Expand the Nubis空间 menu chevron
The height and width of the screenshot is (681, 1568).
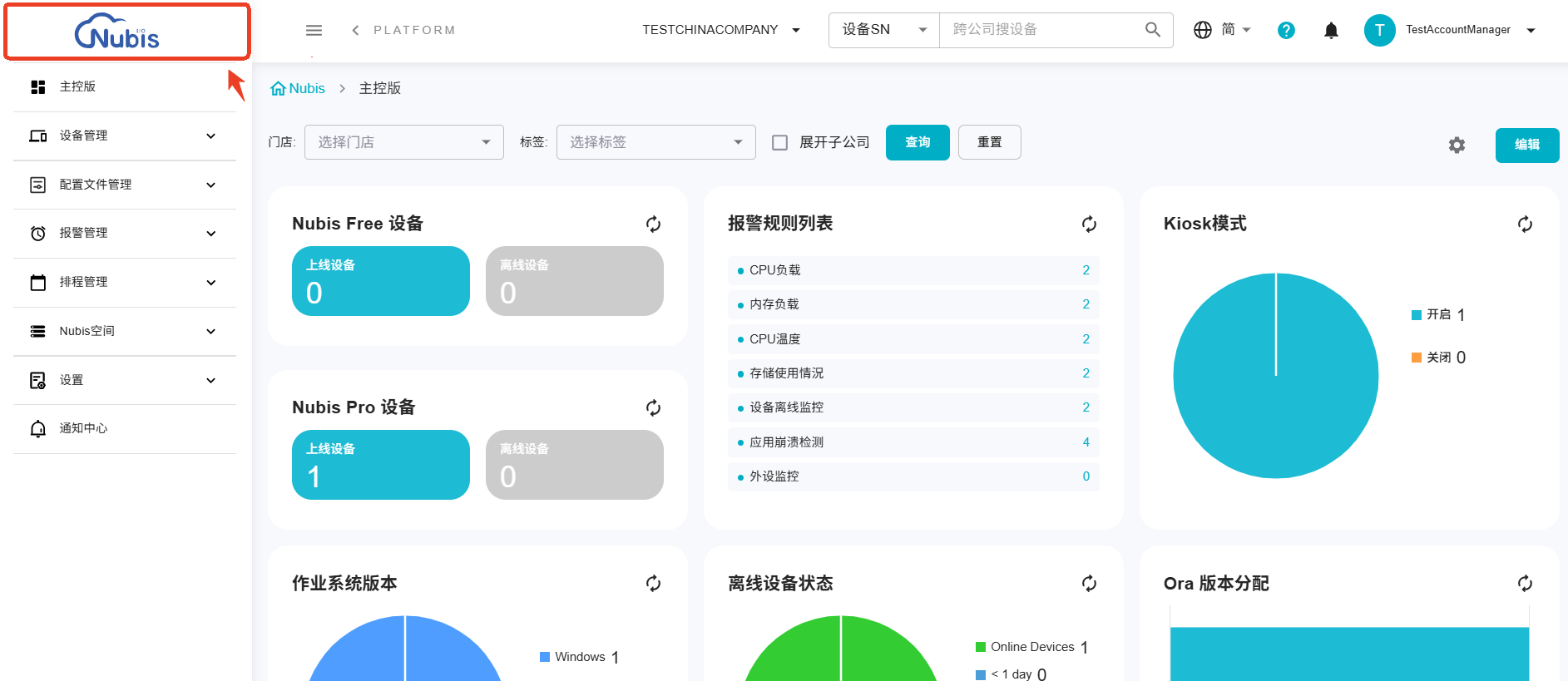(x=211, y=331)
